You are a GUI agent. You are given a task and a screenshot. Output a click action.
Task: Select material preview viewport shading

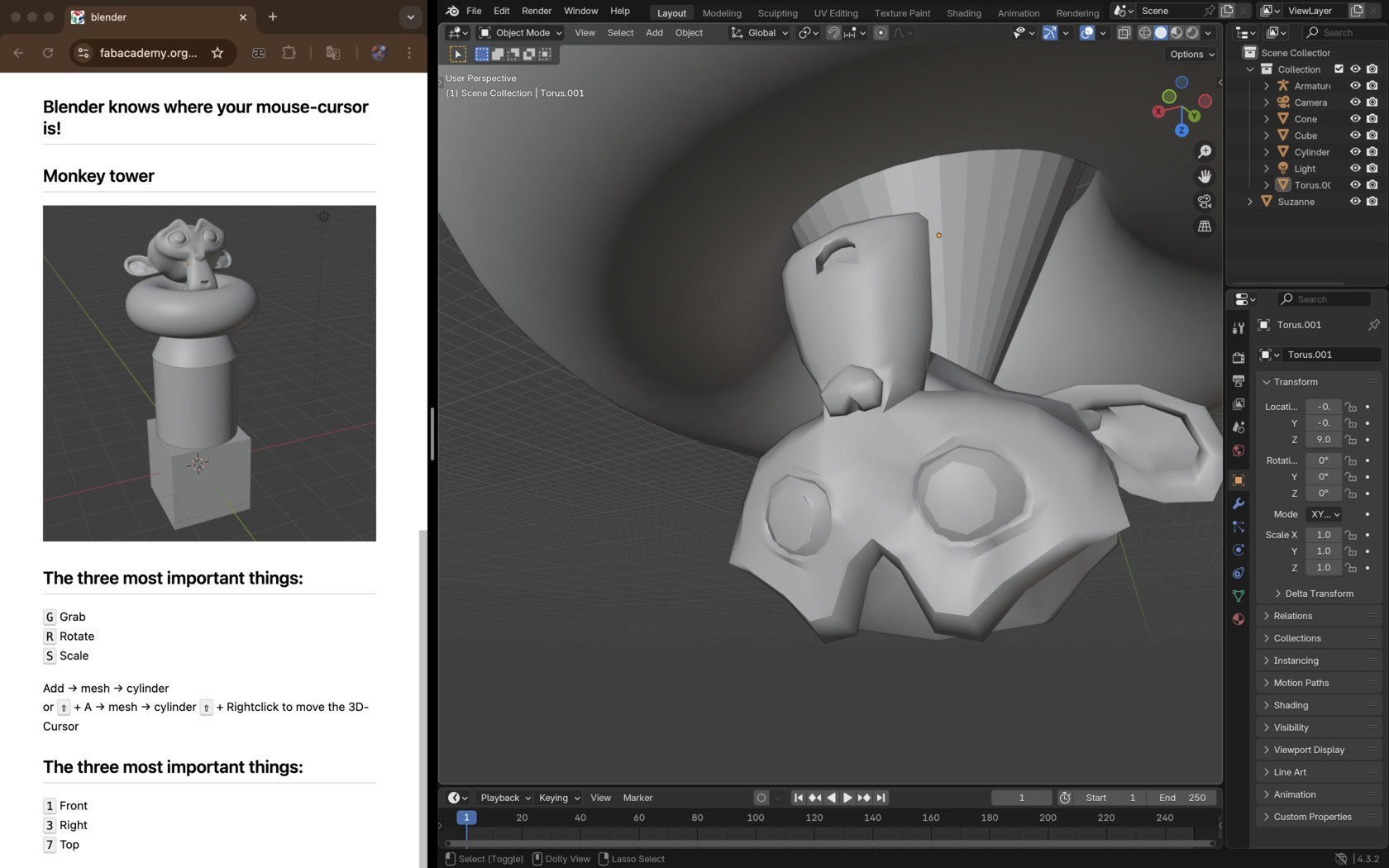pos(1177,33)
